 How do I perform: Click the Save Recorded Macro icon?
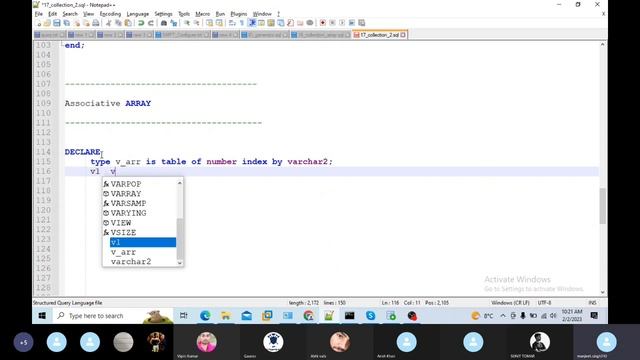pos(352,23)
